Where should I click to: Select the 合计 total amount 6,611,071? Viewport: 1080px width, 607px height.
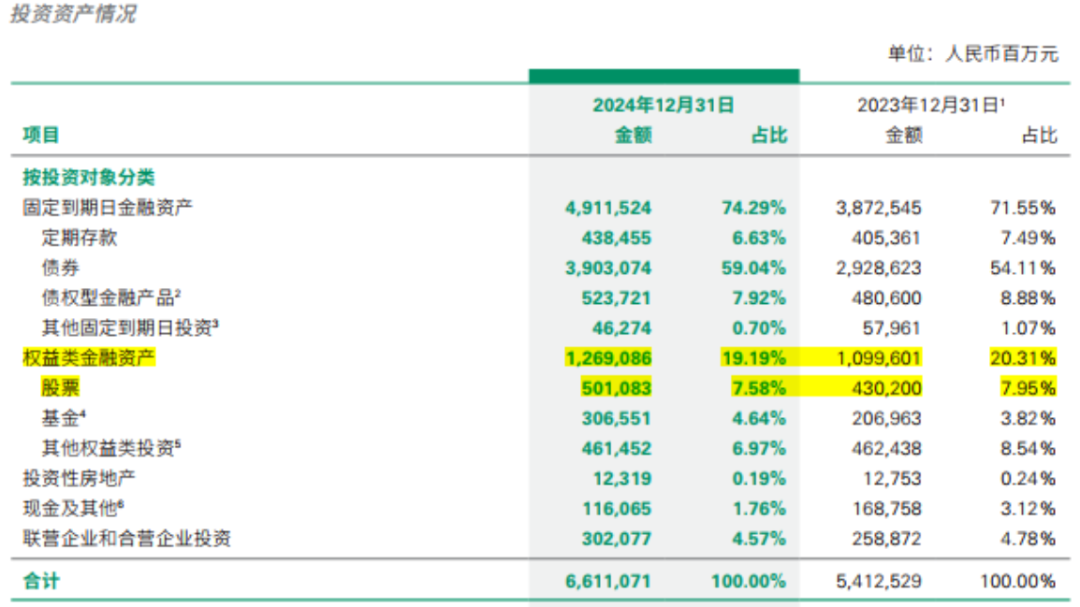pyautogui.click(x=608, y=581)
